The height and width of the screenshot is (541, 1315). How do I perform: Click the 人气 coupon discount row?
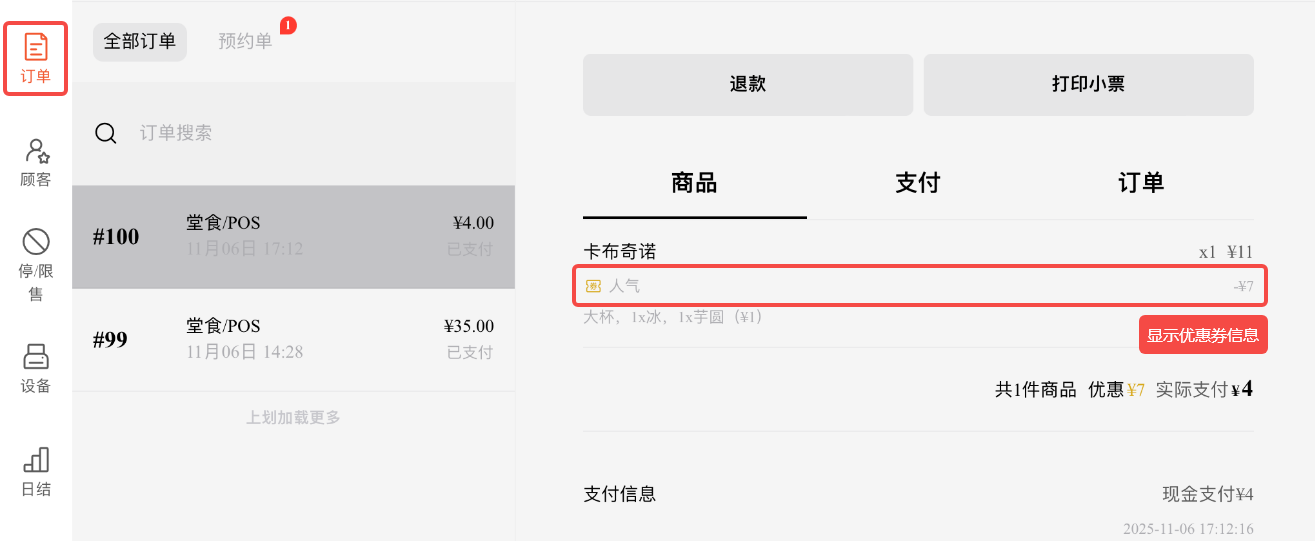(x=920, y=286)
